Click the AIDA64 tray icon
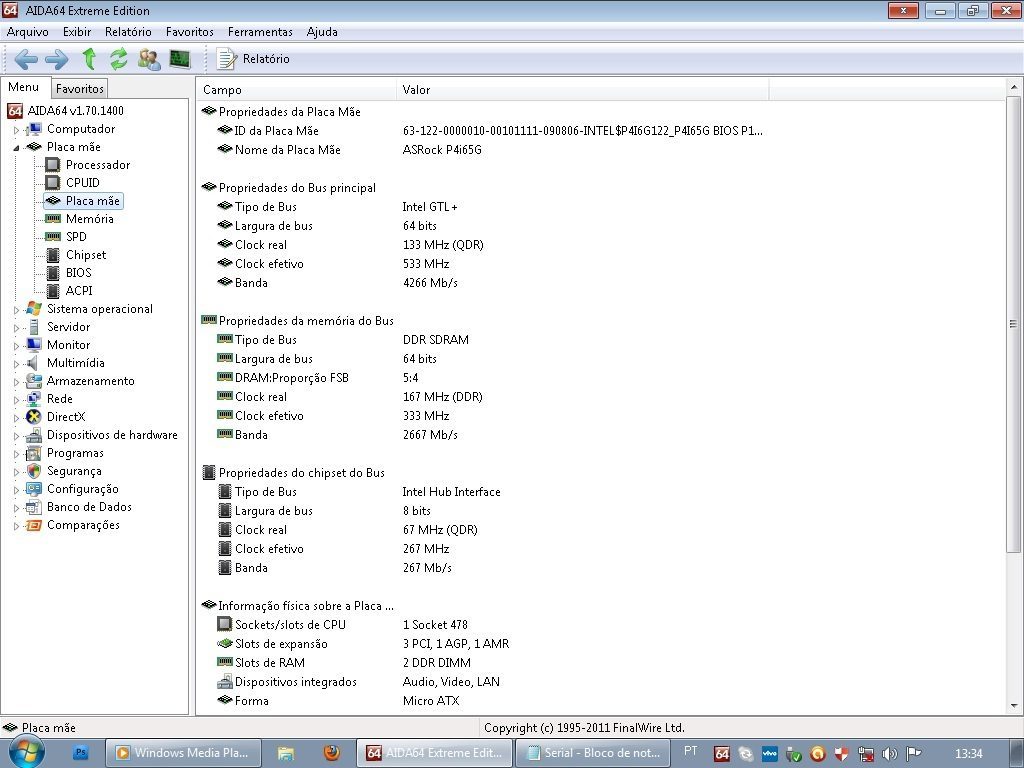 point(722,754)
